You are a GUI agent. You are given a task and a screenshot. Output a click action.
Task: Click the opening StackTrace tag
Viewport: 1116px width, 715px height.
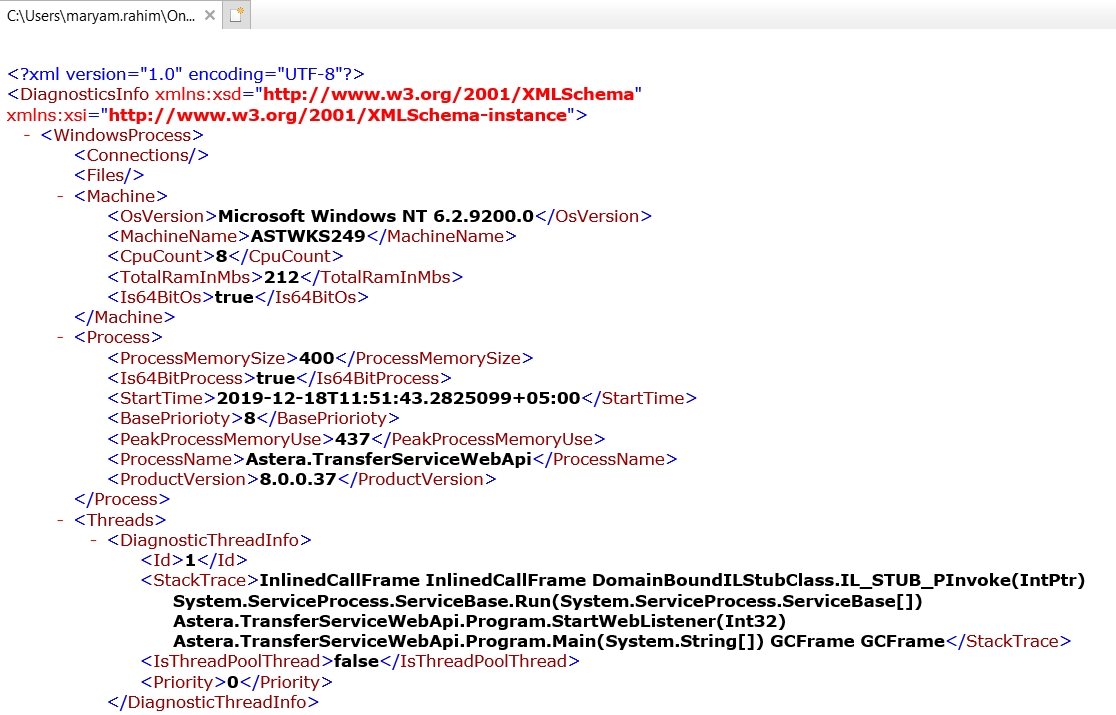coord(200,581)
